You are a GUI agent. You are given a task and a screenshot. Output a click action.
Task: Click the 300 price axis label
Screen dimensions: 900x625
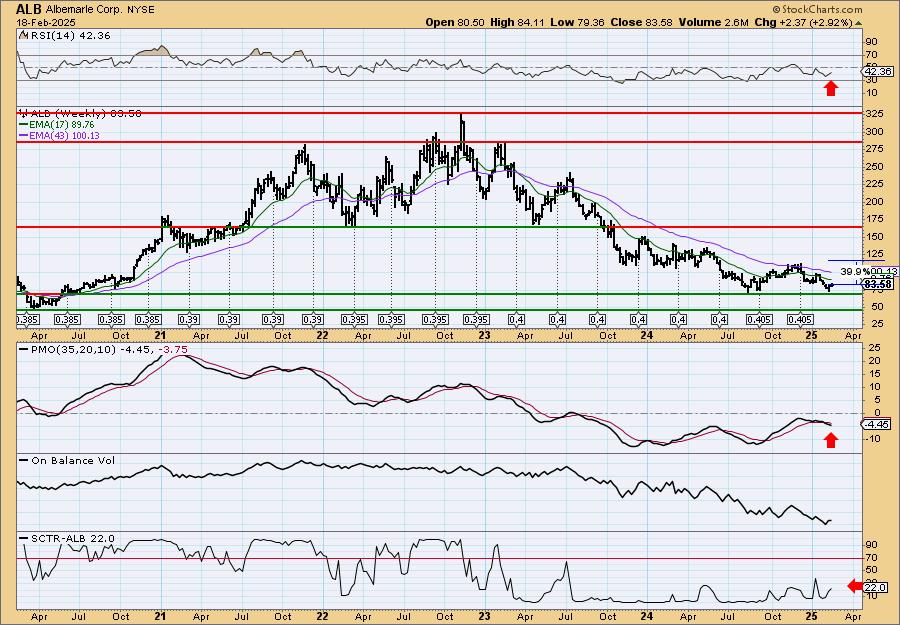tap(874, 131)
